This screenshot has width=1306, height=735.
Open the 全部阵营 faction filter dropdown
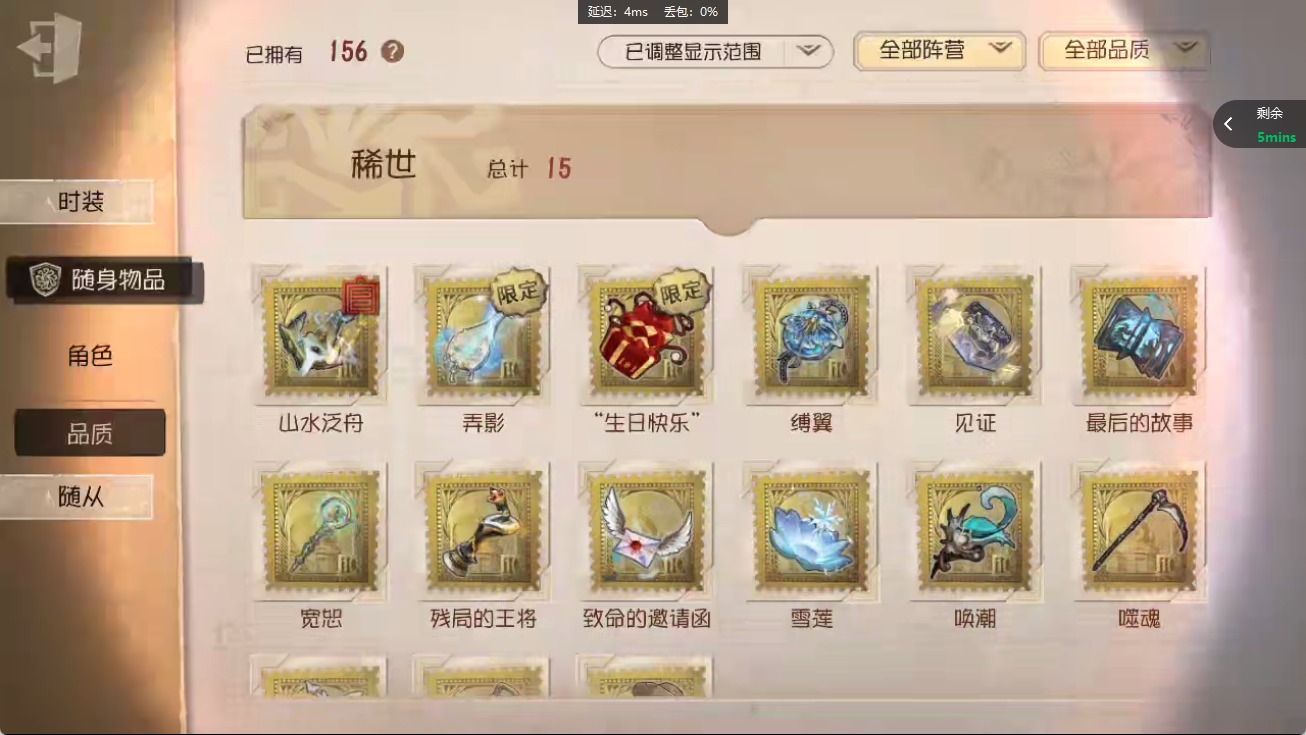coord(940,51)
